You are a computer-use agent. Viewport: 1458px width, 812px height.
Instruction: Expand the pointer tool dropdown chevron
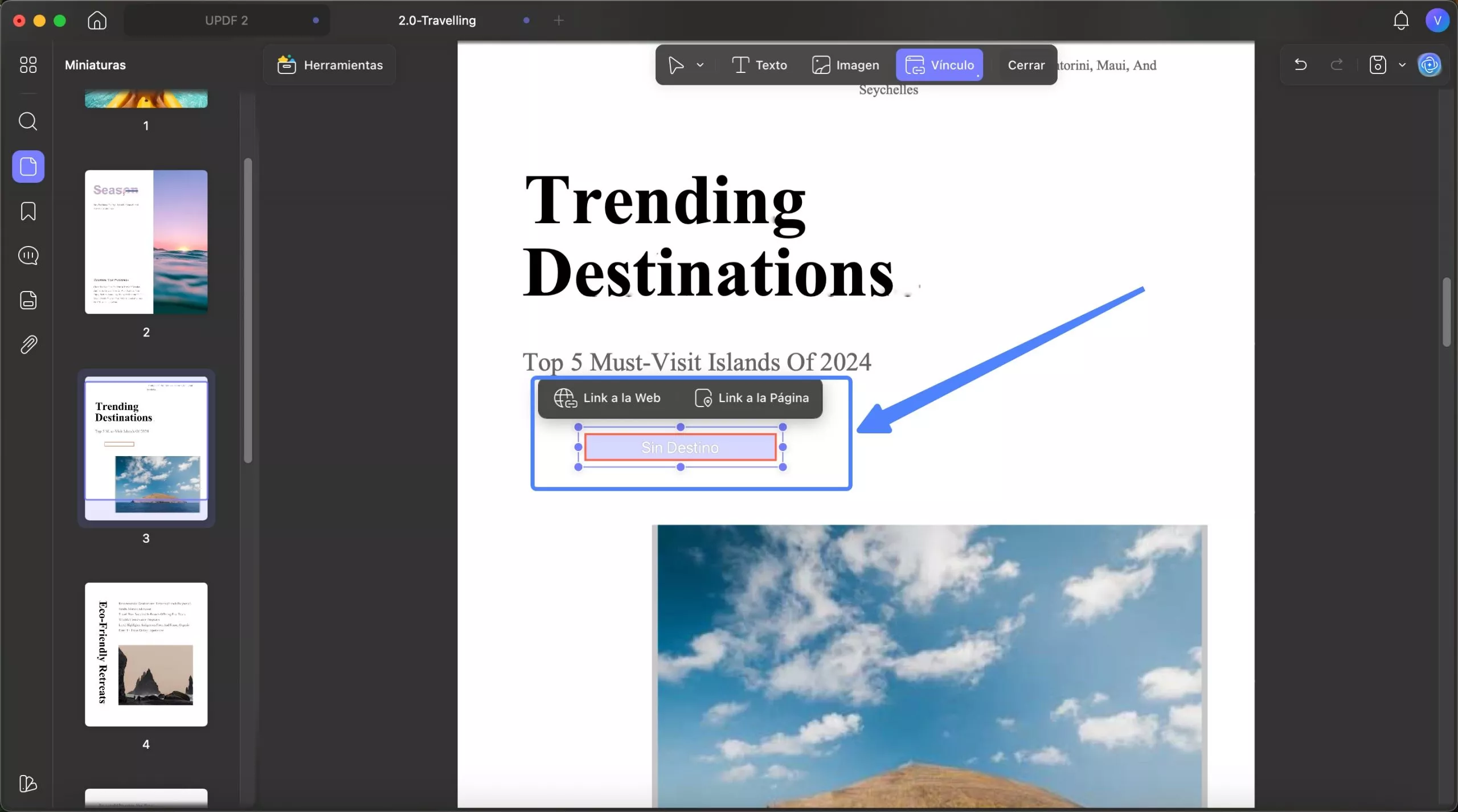coord(701,65)
